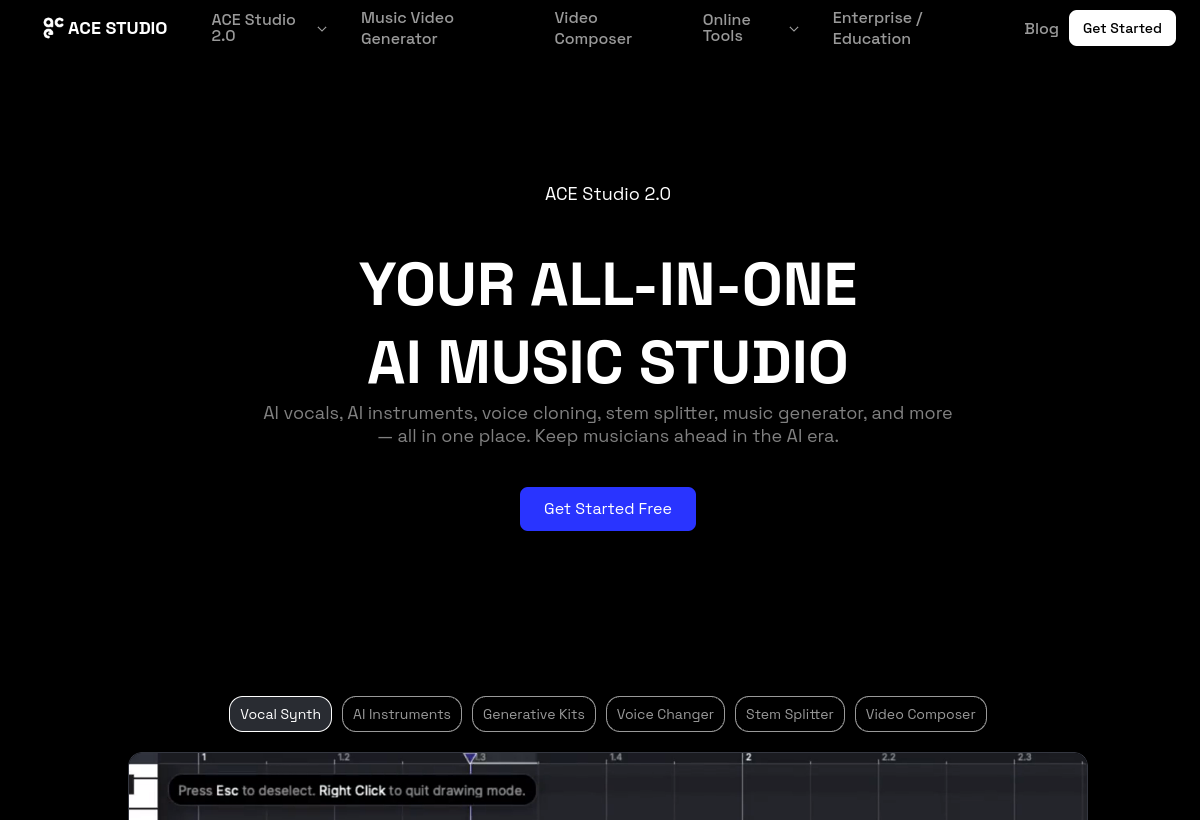
Task: Click the ACE Studio 2.0 nav label
Action: tap(253, 28)
